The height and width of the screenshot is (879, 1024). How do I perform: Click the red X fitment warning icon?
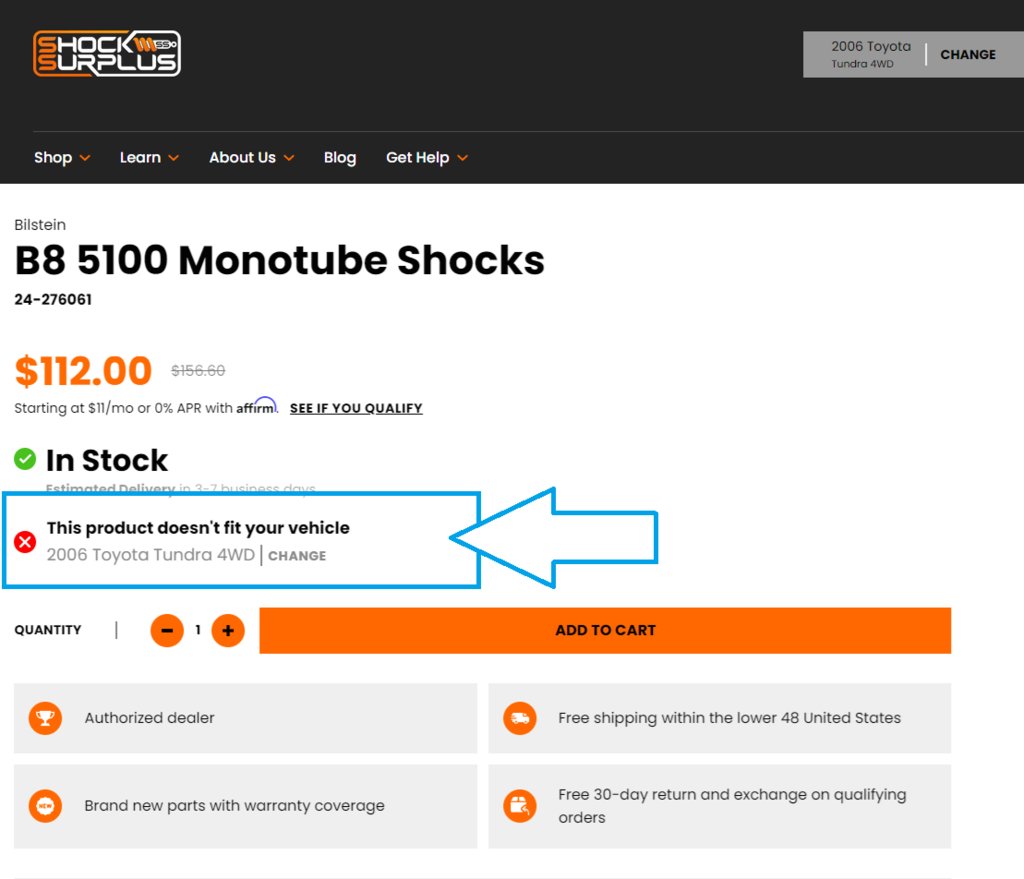25,541
